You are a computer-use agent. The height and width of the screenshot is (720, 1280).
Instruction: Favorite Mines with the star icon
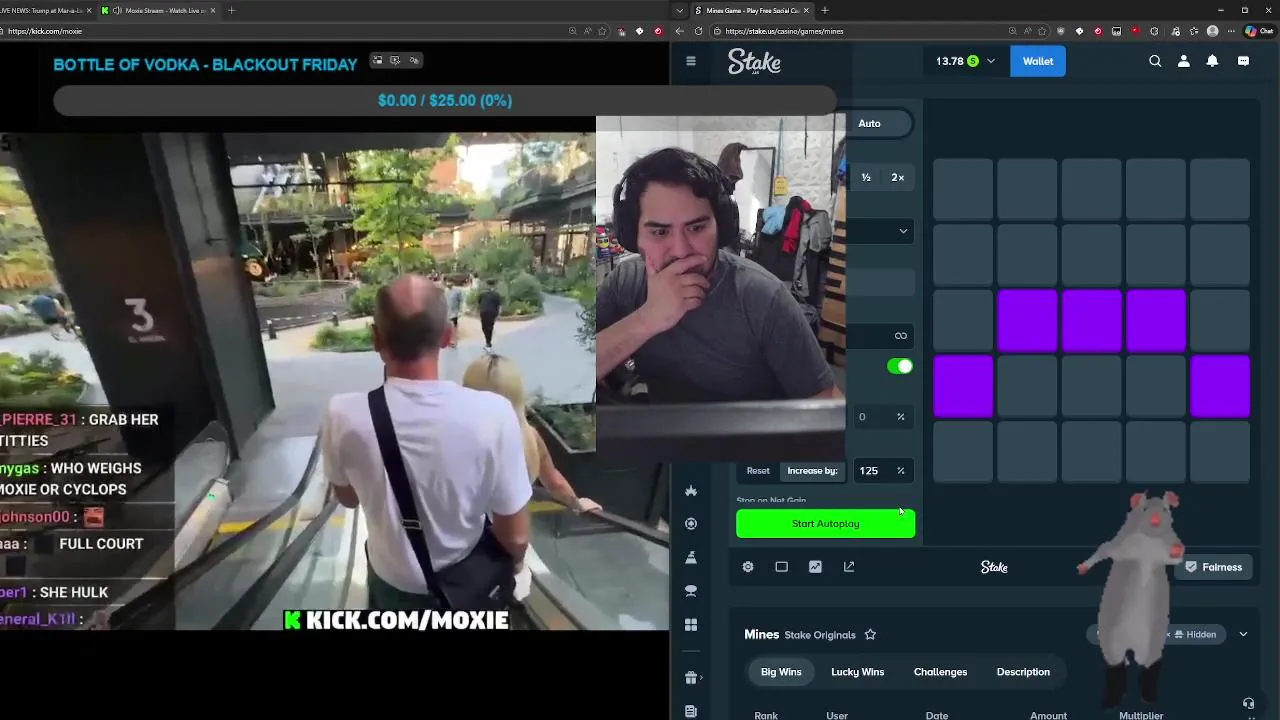point(870,635)
